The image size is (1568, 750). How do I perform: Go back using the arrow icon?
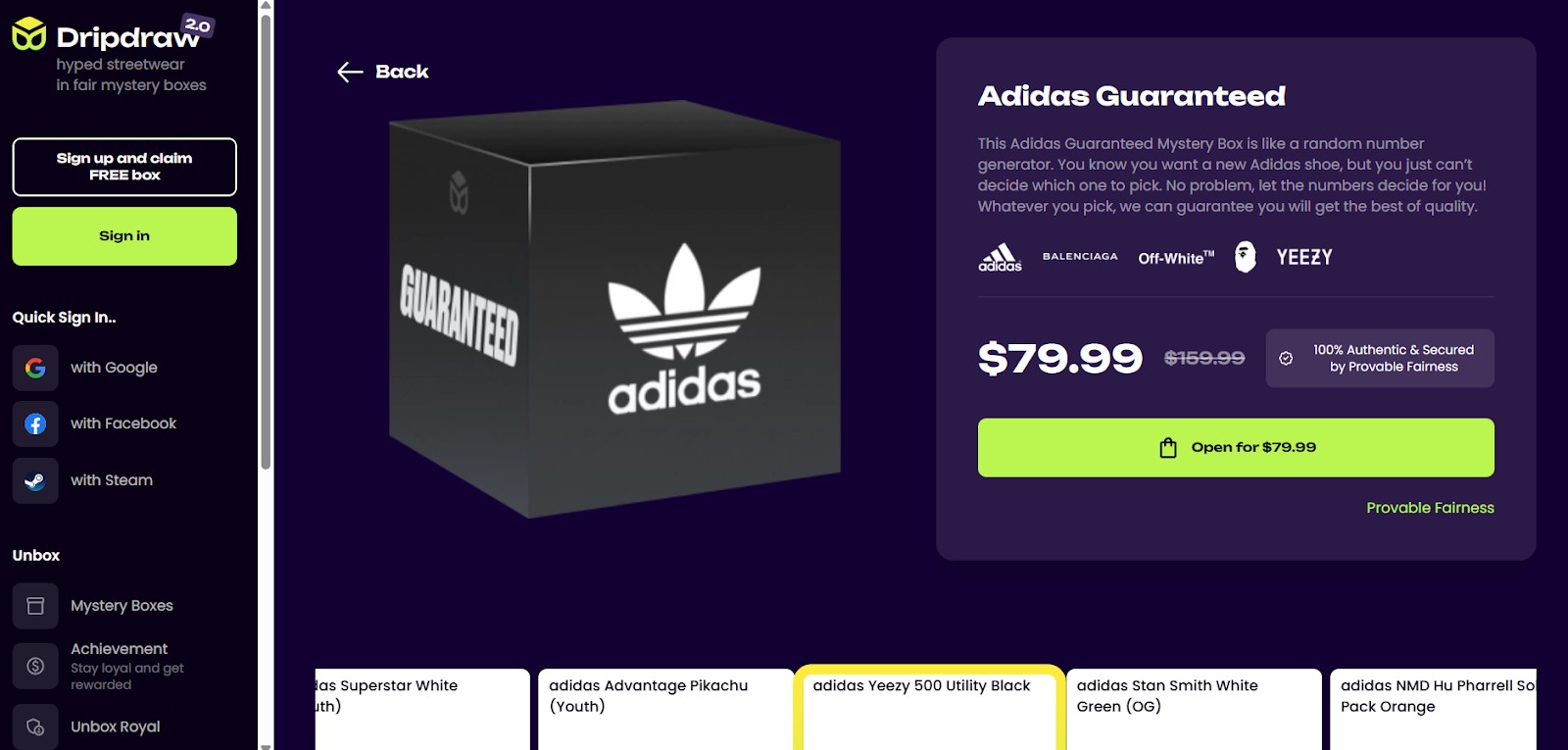point(350,72)
